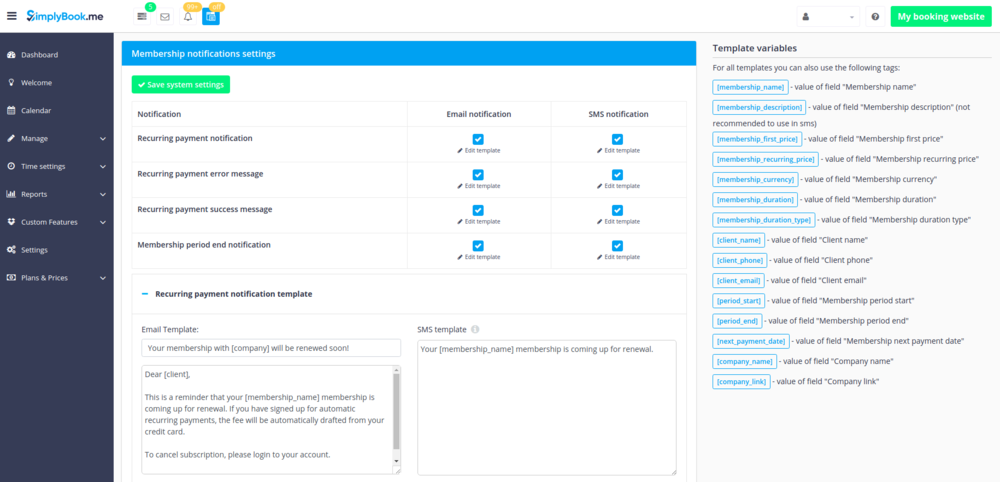Open Dashboard in the sidebar
The width and height of the screenshot is (1000, 482).
[40, 54]
